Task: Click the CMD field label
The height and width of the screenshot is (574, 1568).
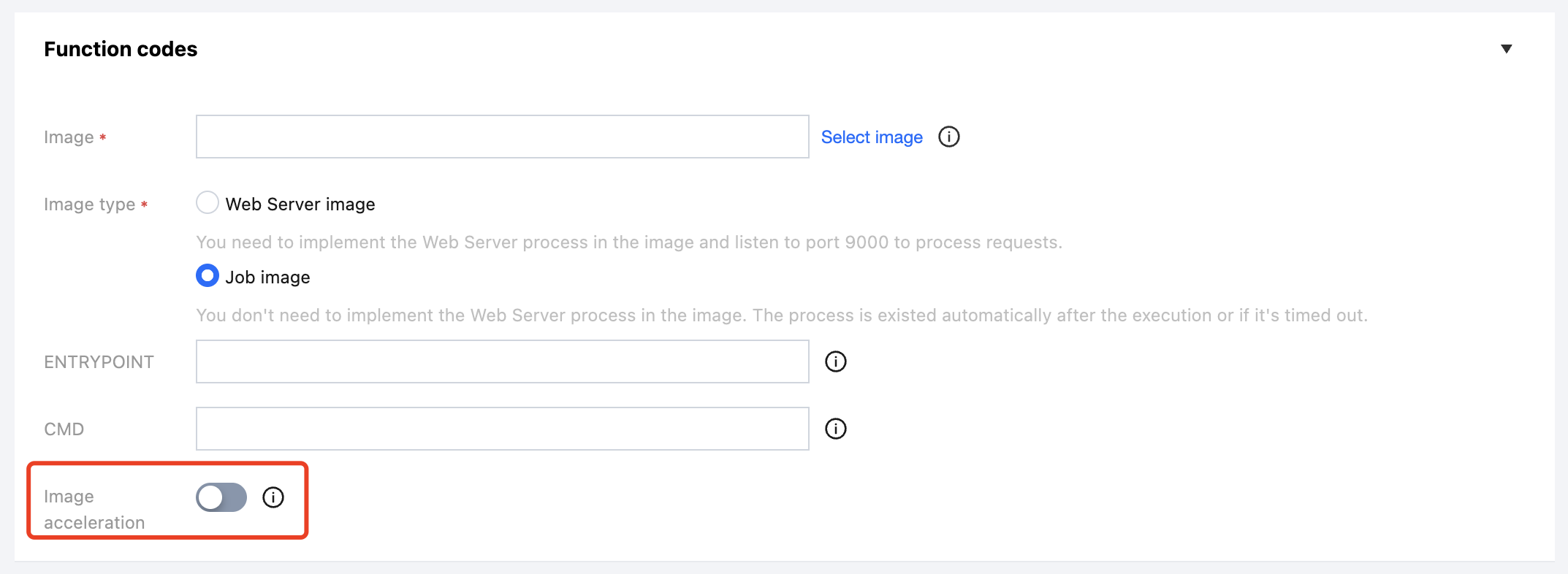Action: pyautogui.click(x=64, y=429)
